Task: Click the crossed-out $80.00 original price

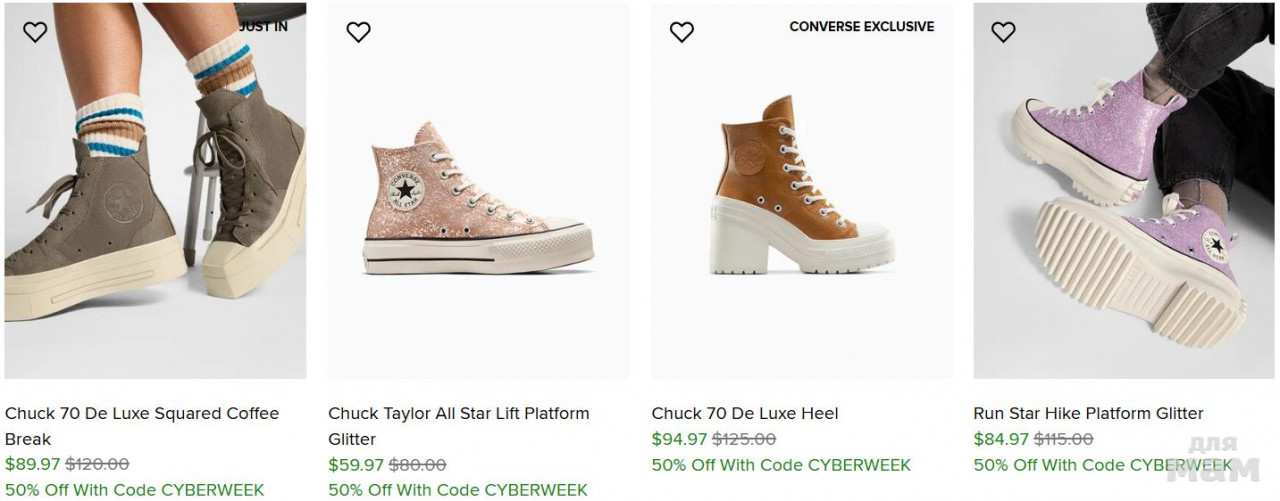Action: (417, 464)
